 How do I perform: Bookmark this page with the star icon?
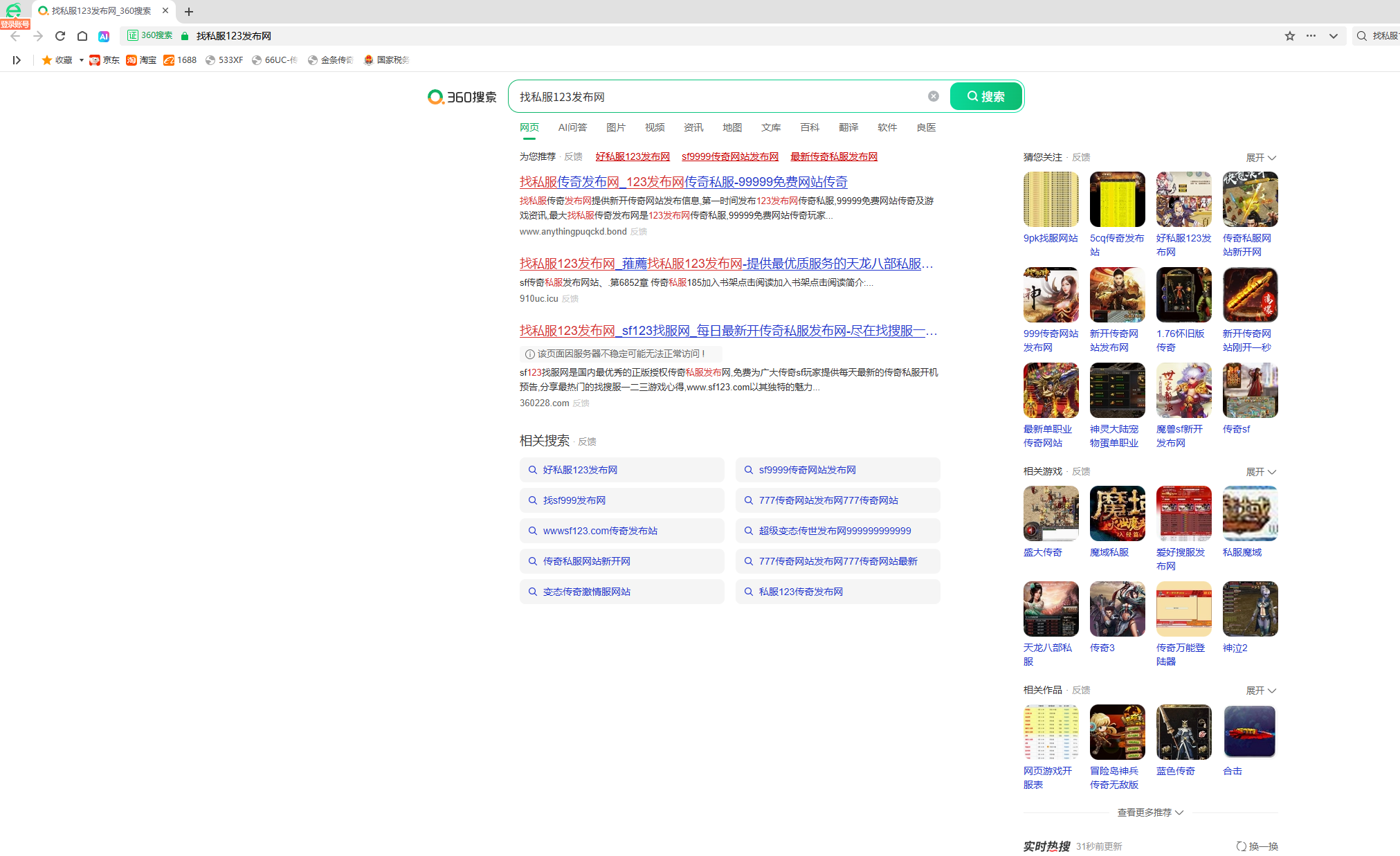pyautogui.click(x=1290, y=36)
